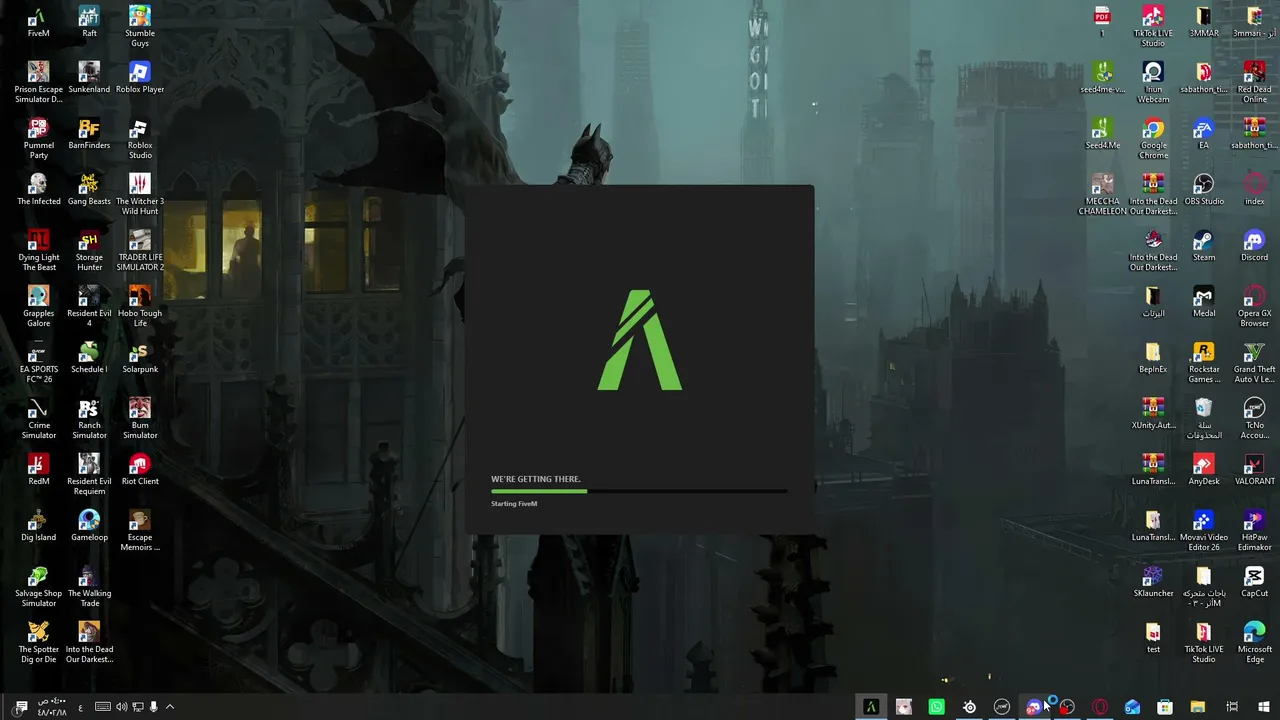
Task: Open the Rockstar Games Launcher icon
Action: click(1203, 363)
